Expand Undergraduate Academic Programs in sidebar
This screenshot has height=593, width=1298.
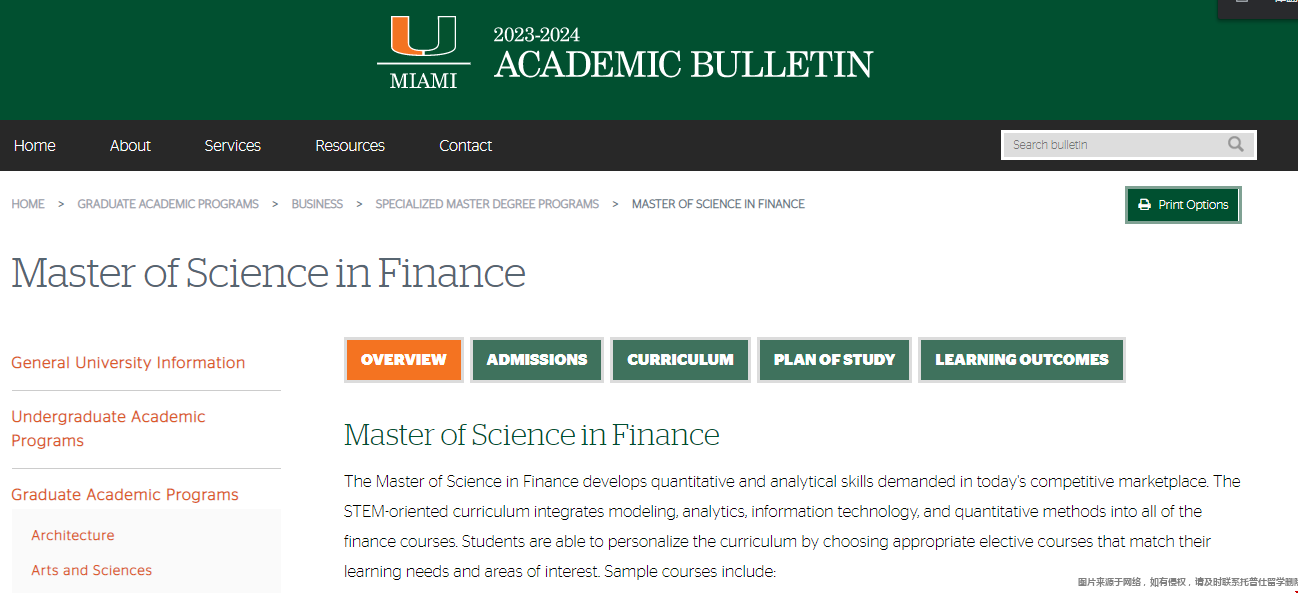(x=108, y=429)
